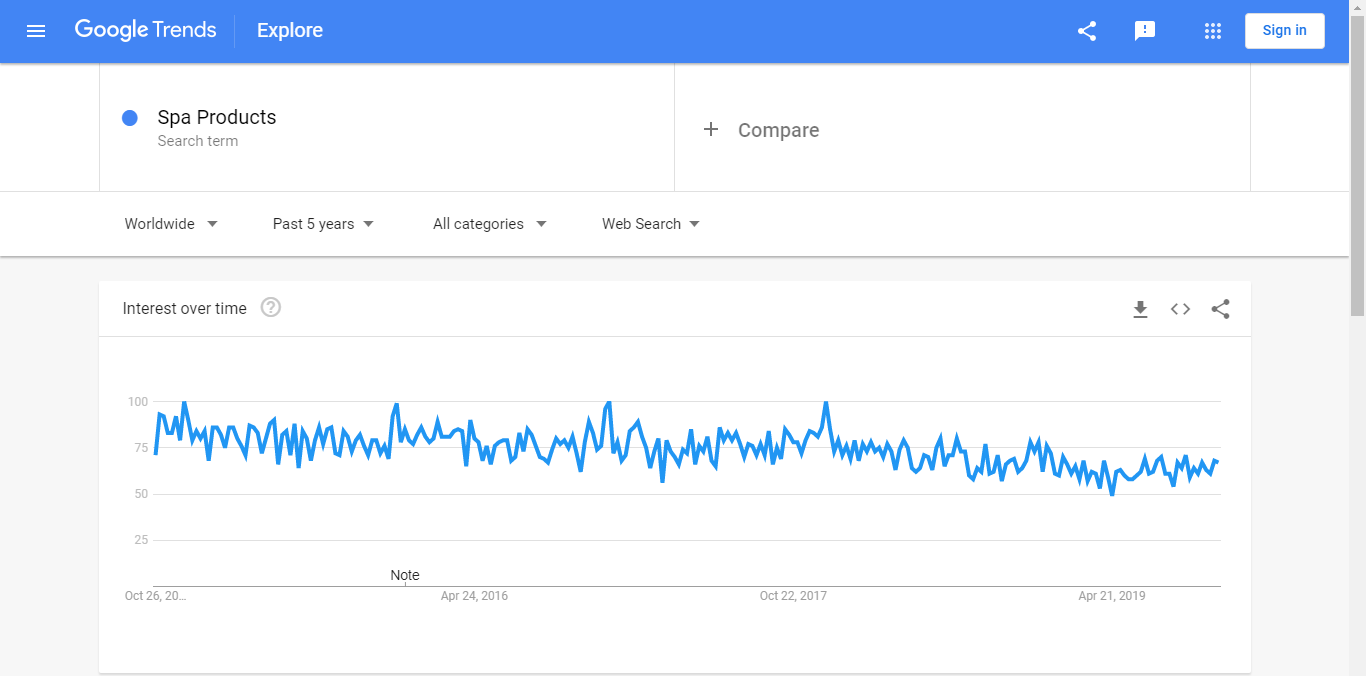The height and width of the screenshot is (676, 1366).
Task: Click the plus icon beside Compare
Action: 711,129
